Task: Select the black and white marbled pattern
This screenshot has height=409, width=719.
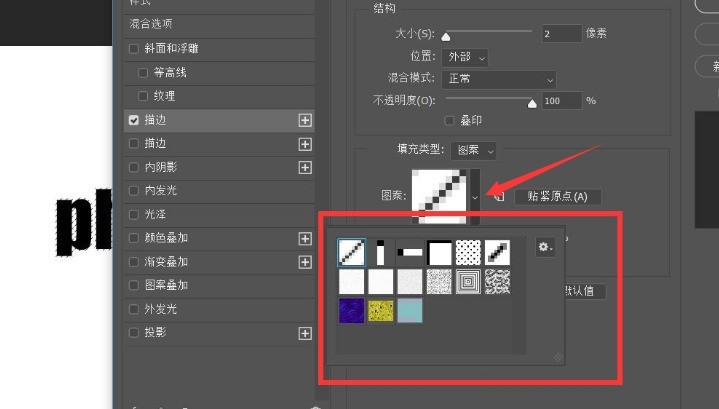Action: (498, 281)
